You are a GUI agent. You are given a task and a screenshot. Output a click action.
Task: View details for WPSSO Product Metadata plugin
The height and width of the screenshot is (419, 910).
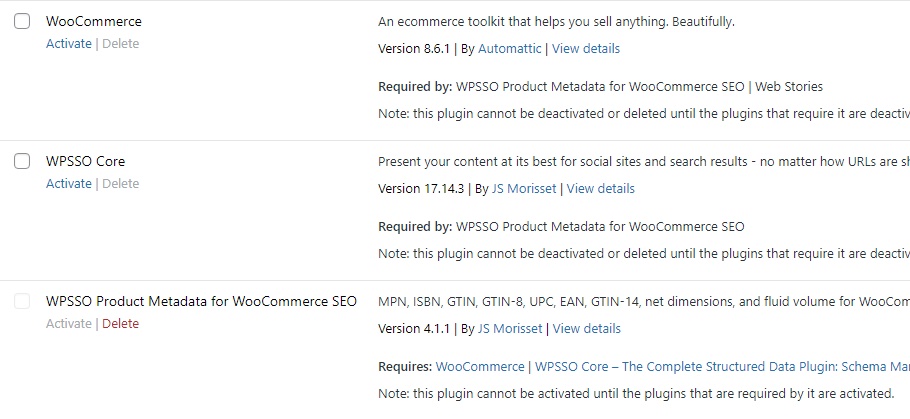click(587, 328)
